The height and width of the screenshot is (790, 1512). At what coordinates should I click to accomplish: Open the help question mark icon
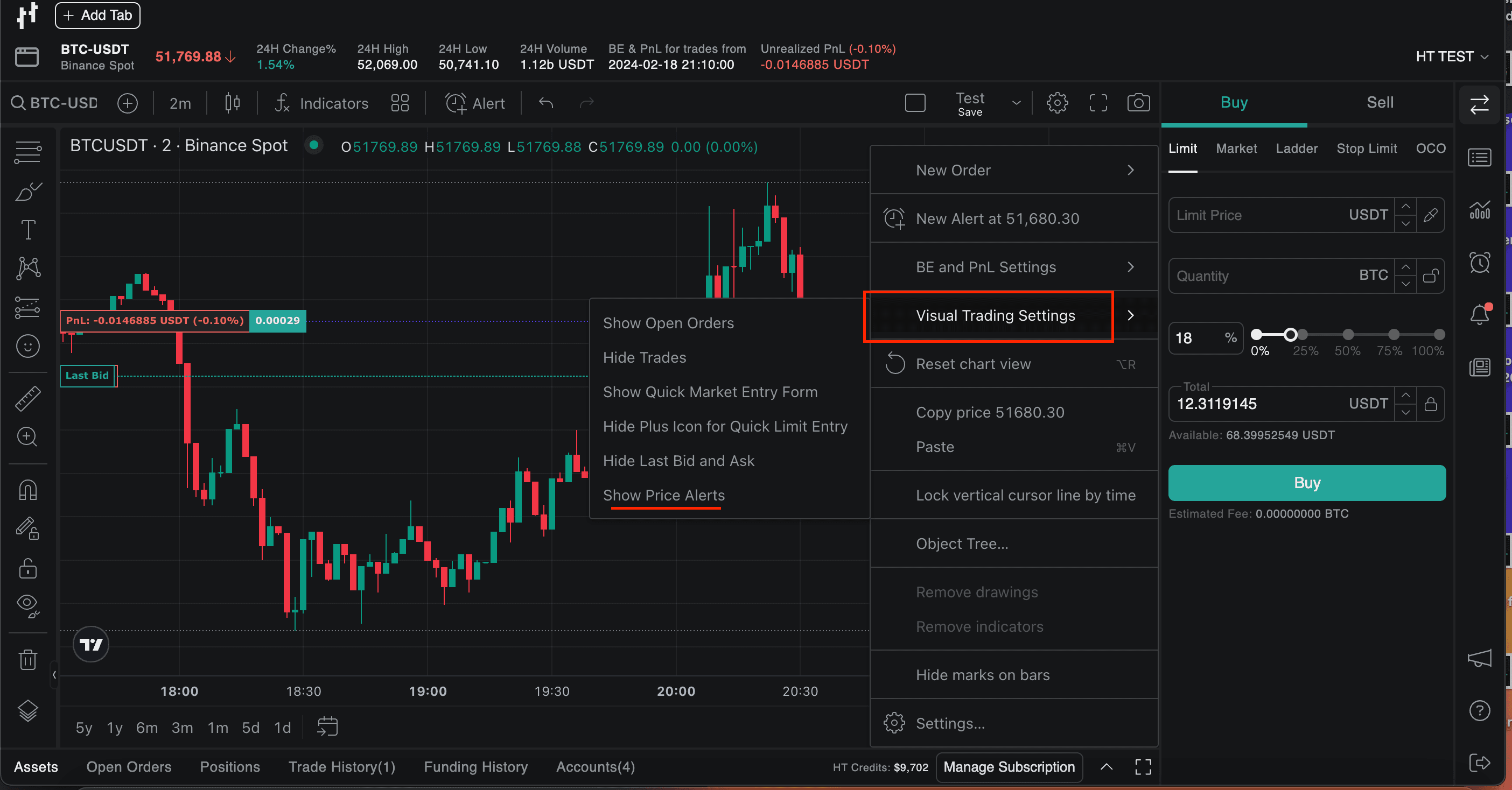[x=1479, y=710]
